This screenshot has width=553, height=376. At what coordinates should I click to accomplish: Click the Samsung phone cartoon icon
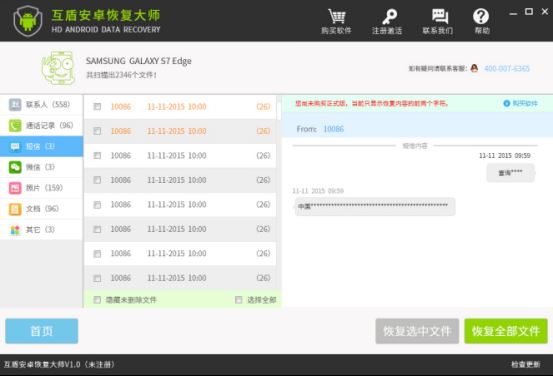pyautogui.click(x=58, y=68)
